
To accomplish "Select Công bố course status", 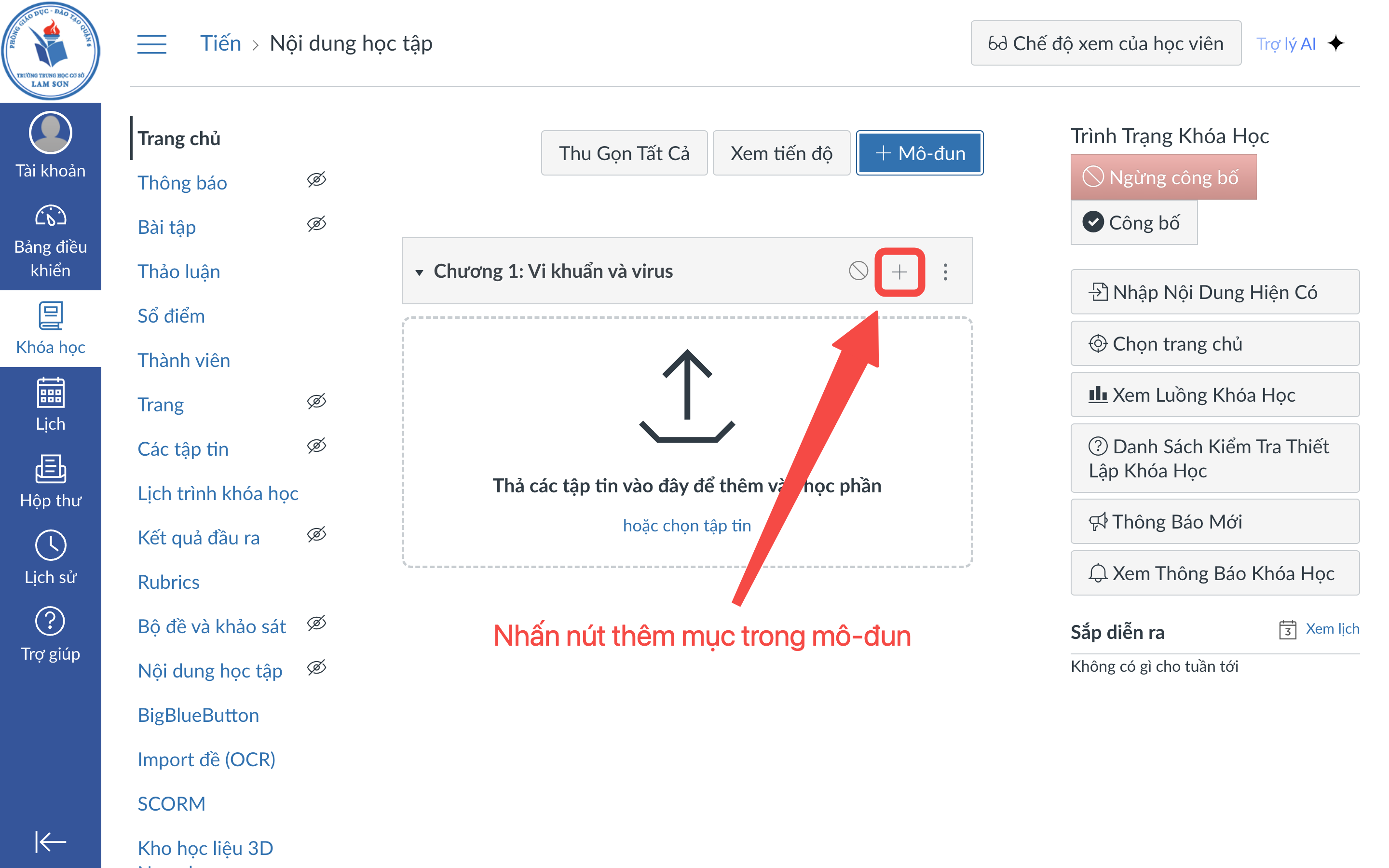I will (x=1133, y=222).
